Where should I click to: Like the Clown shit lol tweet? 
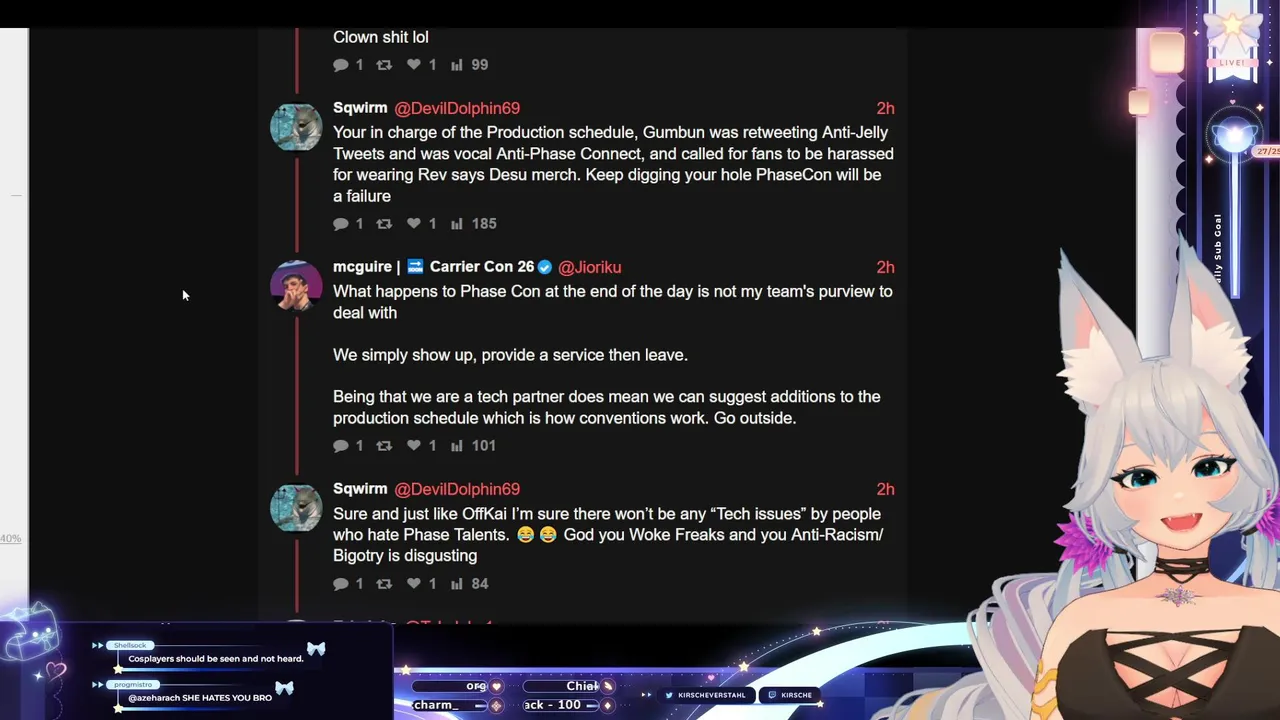(x=414, y=65)
